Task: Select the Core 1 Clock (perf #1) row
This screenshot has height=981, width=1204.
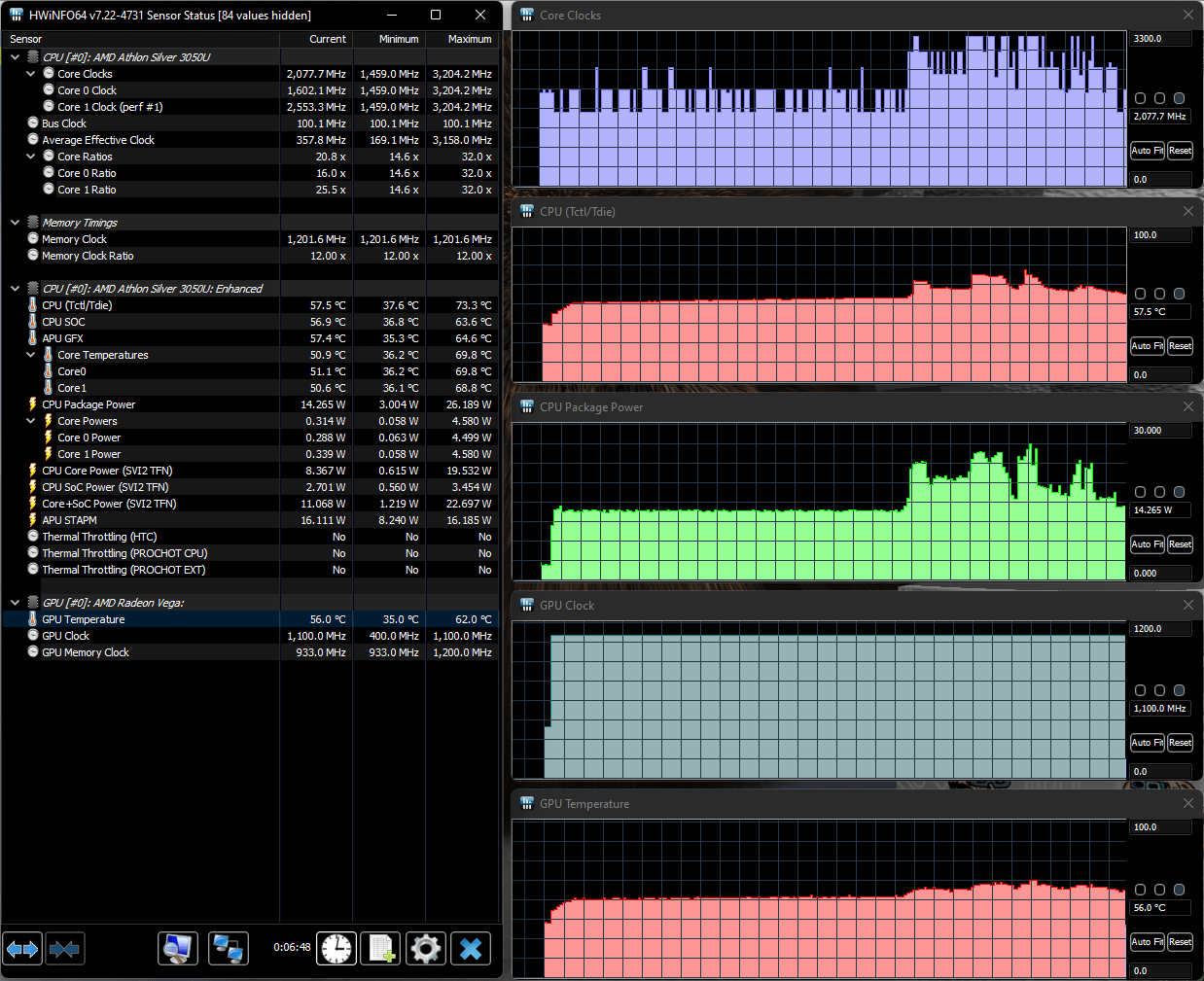Action: pyautogui.click(x=250, y=107)
